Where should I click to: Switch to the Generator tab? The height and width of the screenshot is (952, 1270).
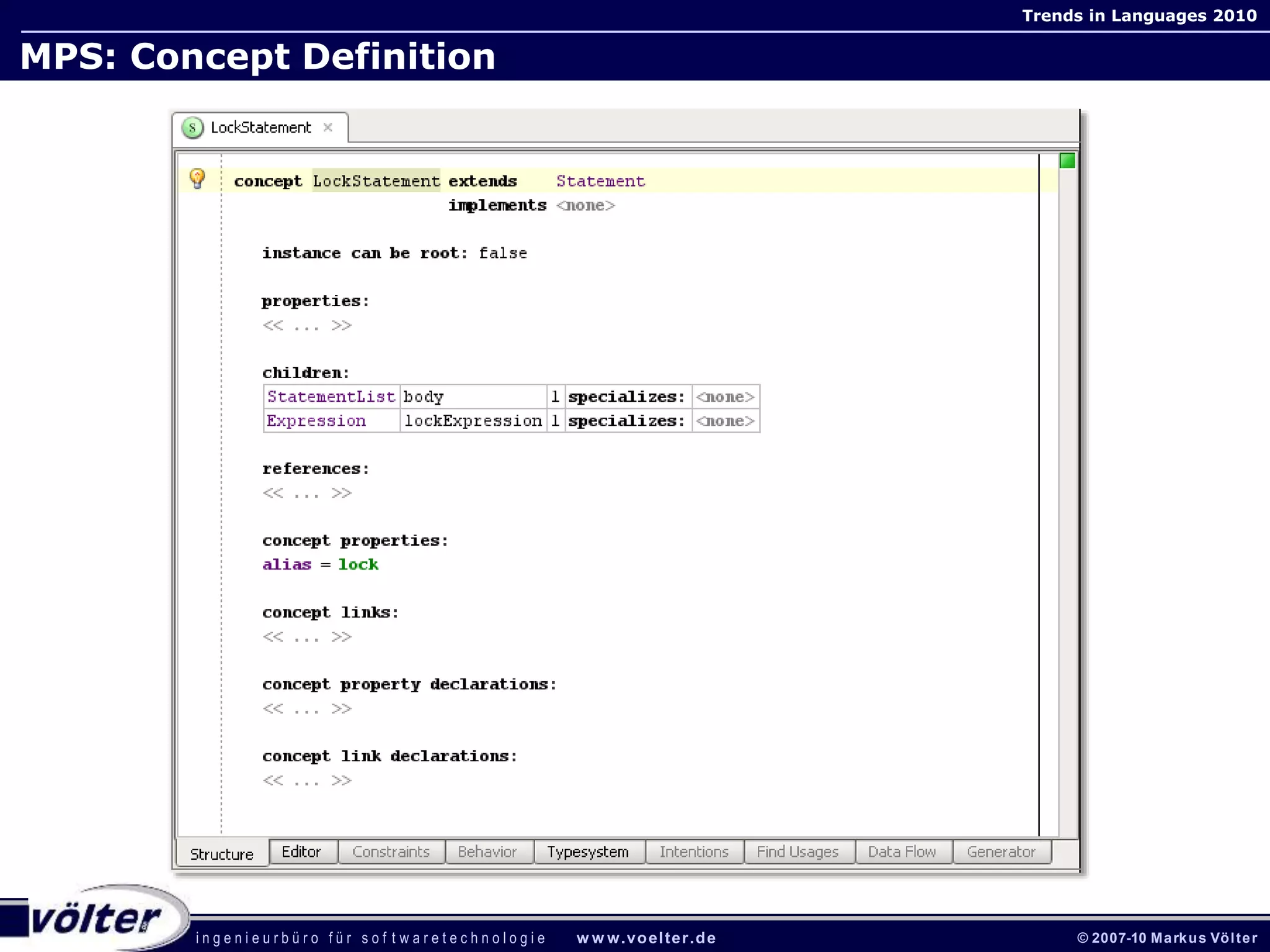tap(1001, 852)
